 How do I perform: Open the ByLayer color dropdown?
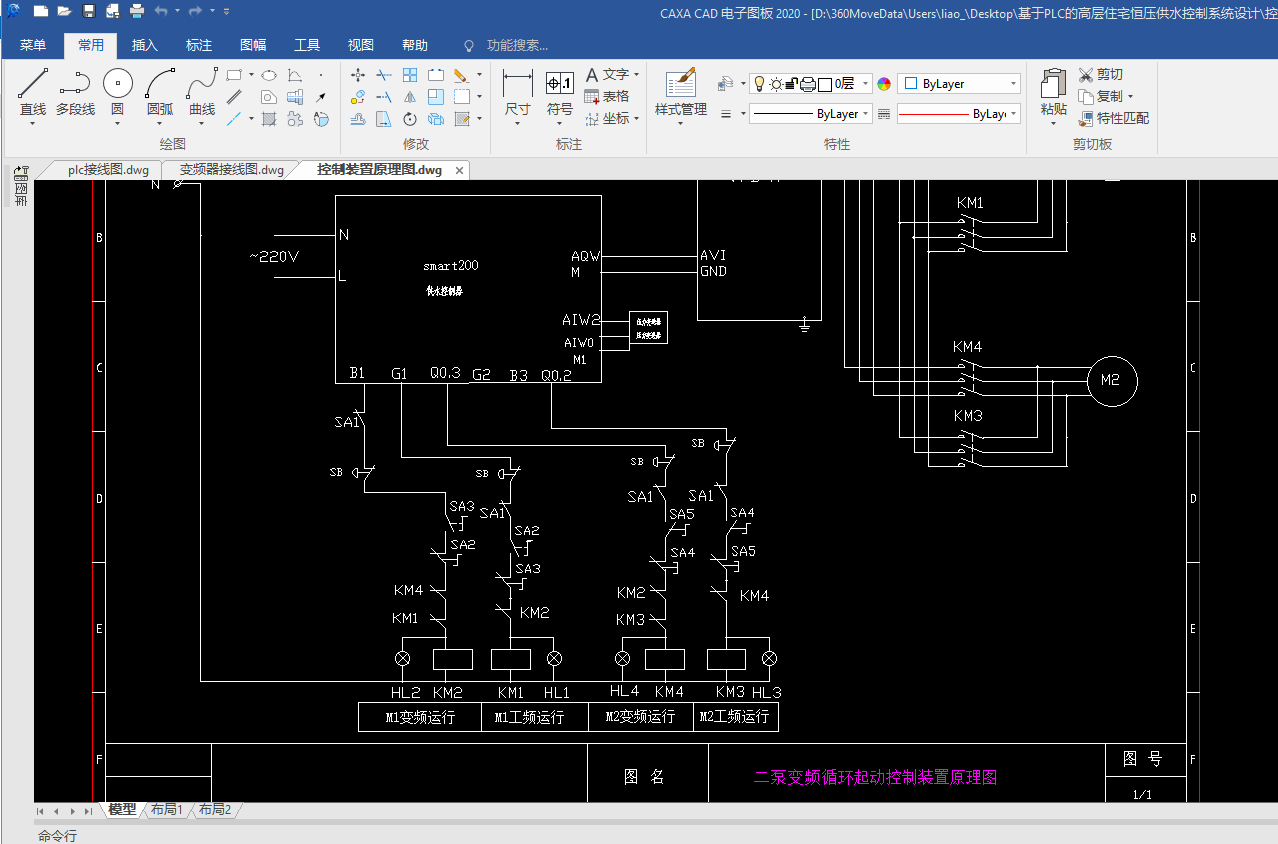click(x=1013, y=84)
